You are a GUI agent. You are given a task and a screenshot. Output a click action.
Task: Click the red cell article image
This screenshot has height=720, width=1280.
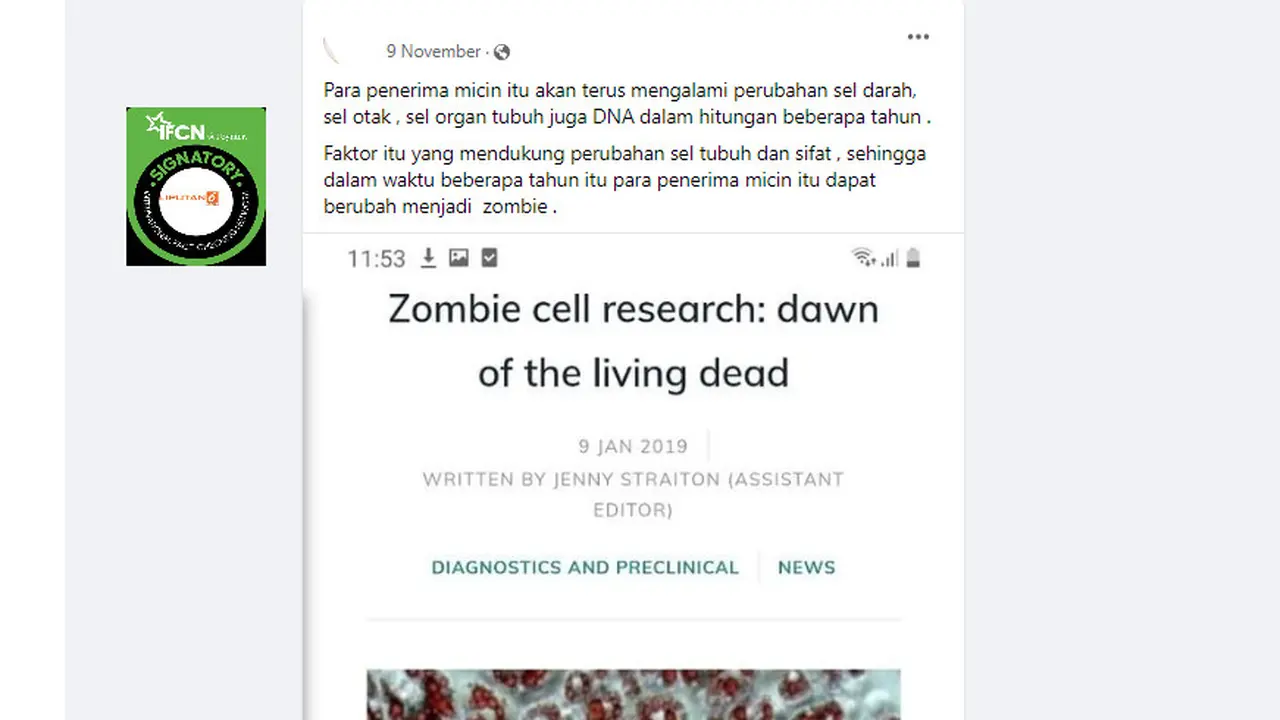(633, 695)
